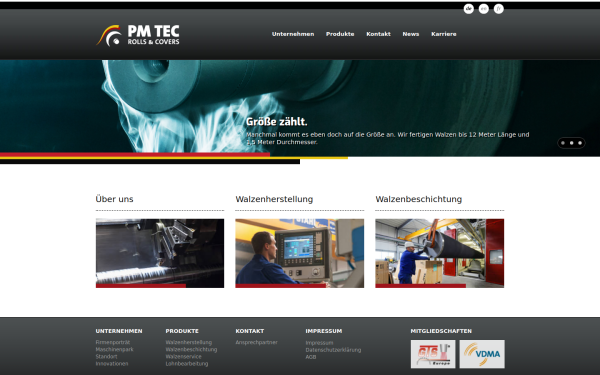Open Walzenherstellung footer link
Screen dimensions: 600x375
point(189,342)
